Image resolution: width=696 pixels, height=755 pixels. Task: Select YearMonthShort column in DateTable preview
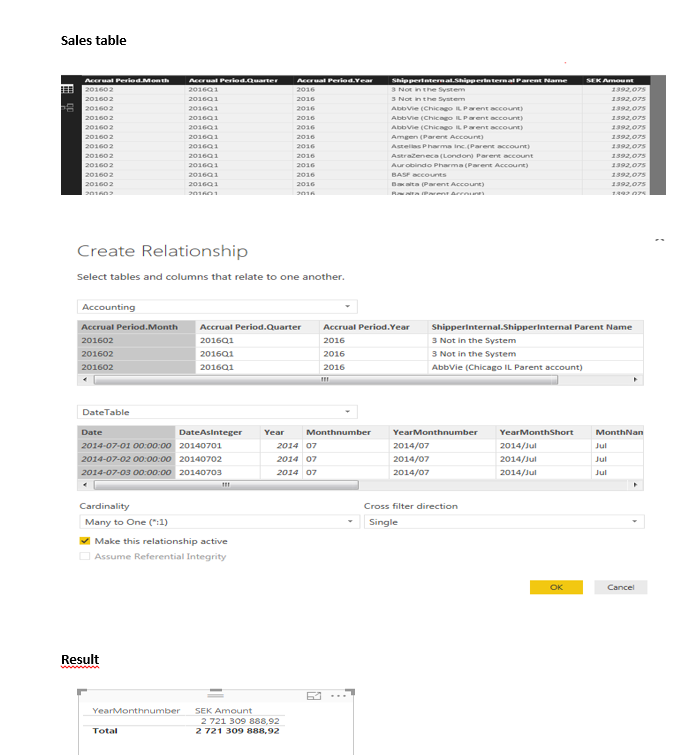tap(543, 432)
